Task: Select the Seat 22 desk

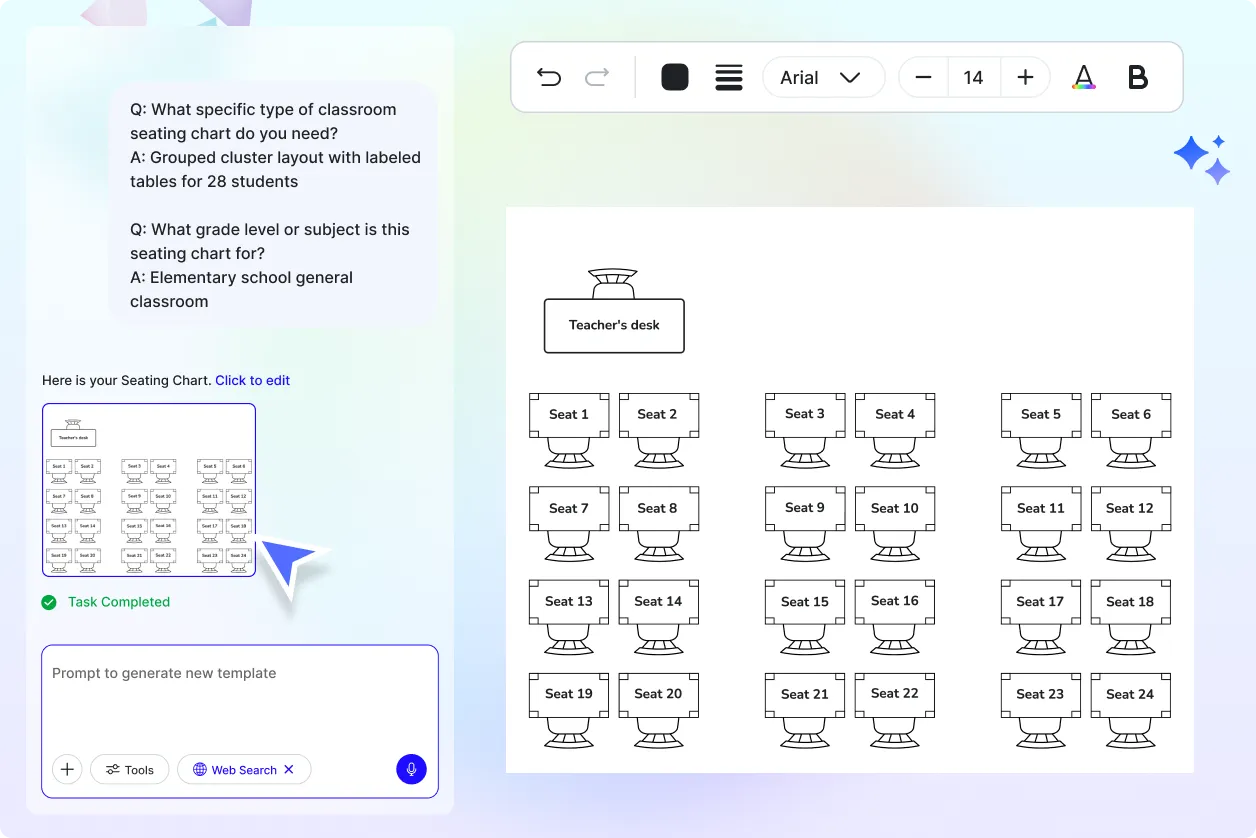Action: pos(895,695)
